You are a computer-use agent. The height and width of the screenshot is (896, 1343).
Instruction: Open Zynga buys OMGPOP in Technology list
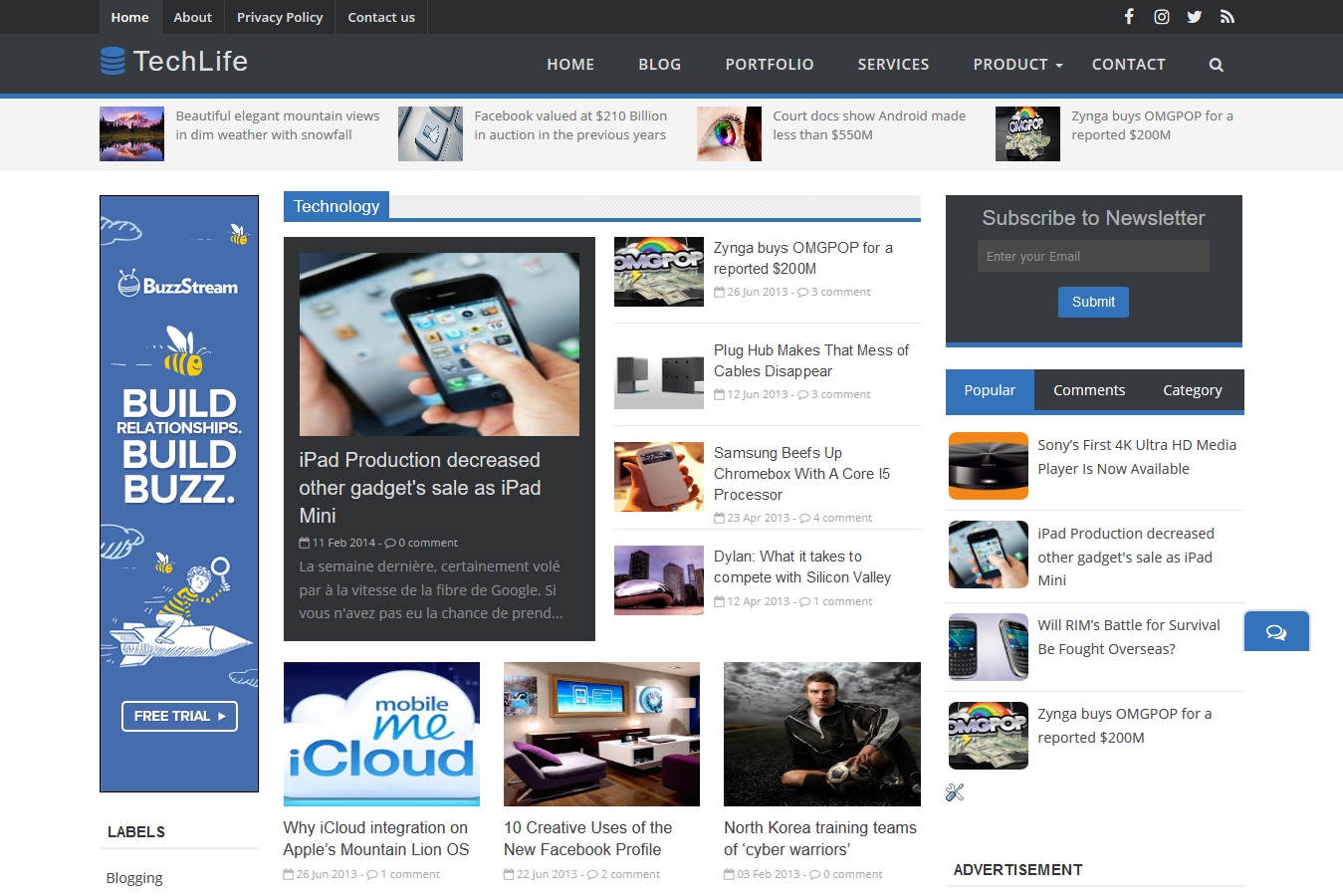pyautogui.click(x=802, y=258)
